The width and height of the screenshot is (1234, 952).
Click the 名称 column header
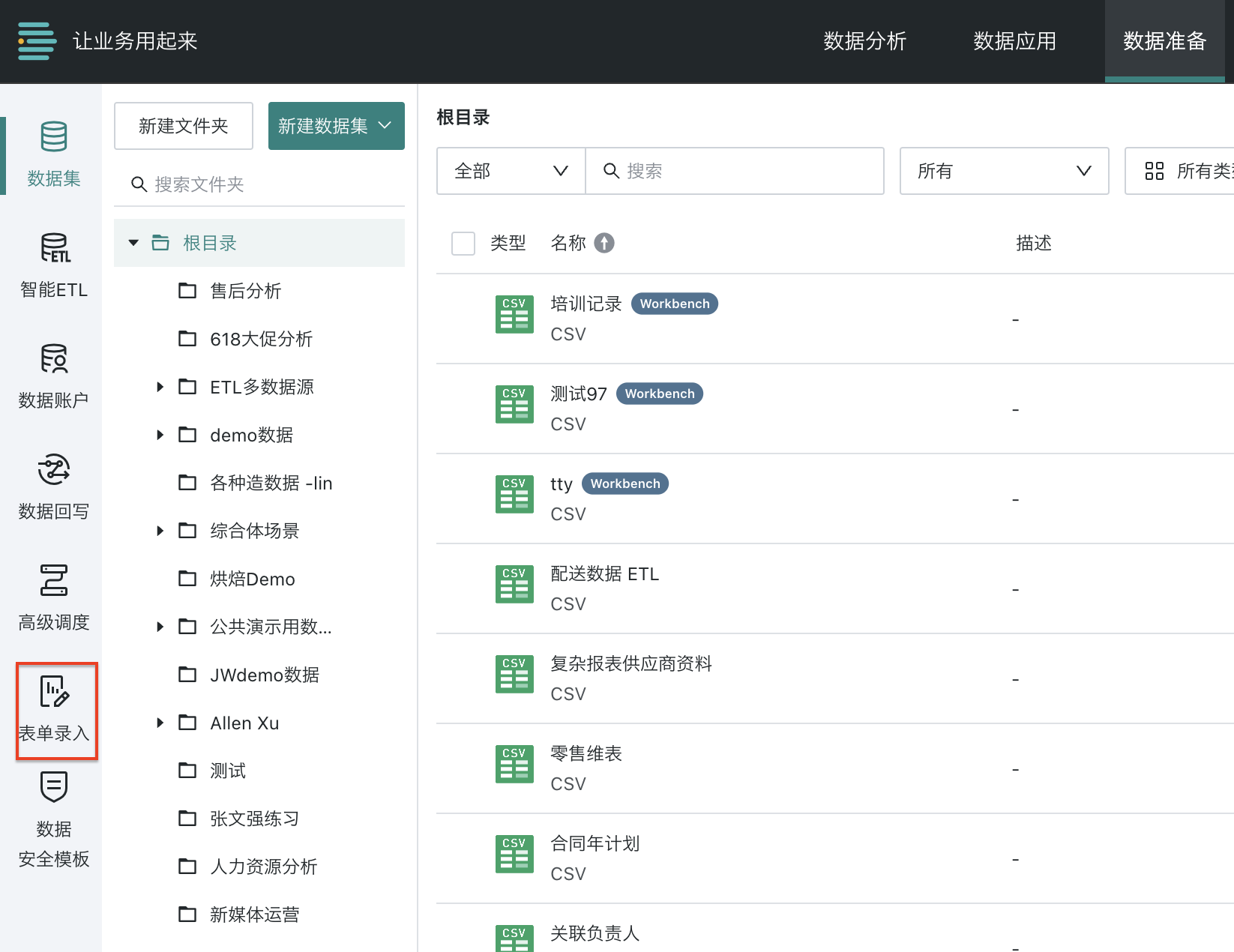point(568,243)
